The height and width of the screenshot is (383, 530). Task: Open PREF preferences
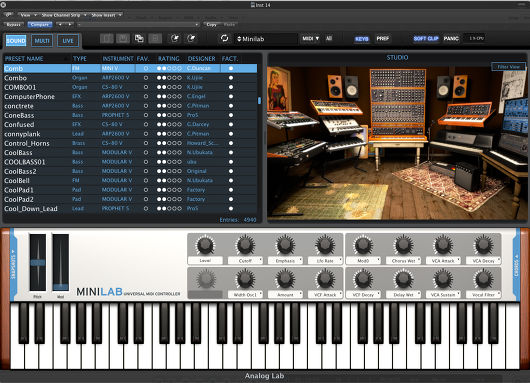(383, 39)
